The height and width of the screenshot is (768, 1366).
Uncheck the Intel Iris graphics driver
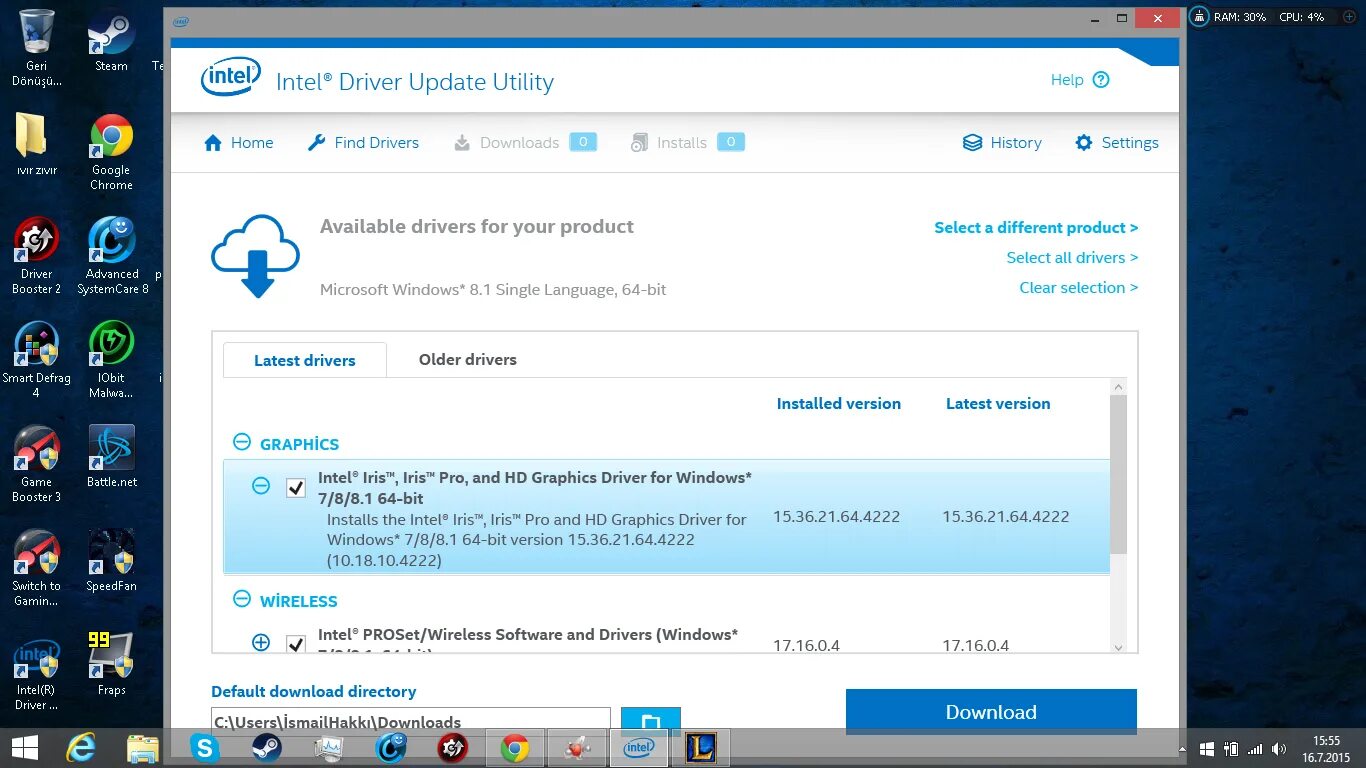[x=296, y=488]
